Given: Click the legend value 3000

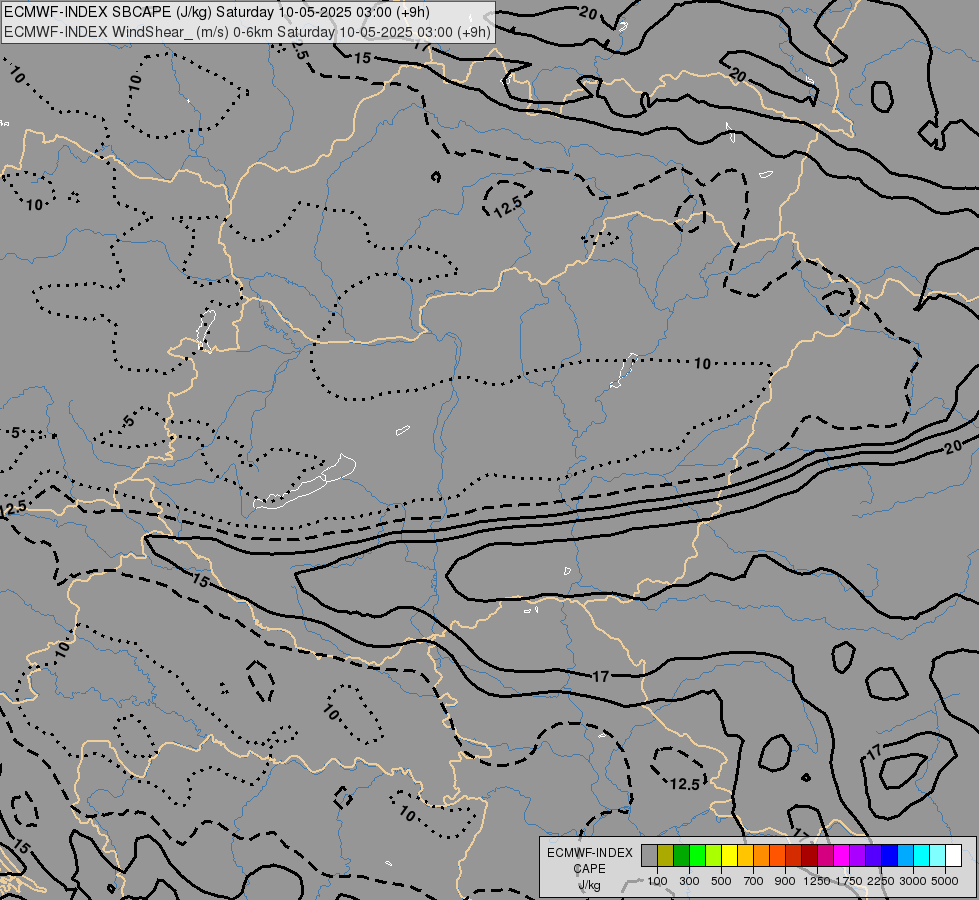Looking at the screenshot, I should pos(913,881).
